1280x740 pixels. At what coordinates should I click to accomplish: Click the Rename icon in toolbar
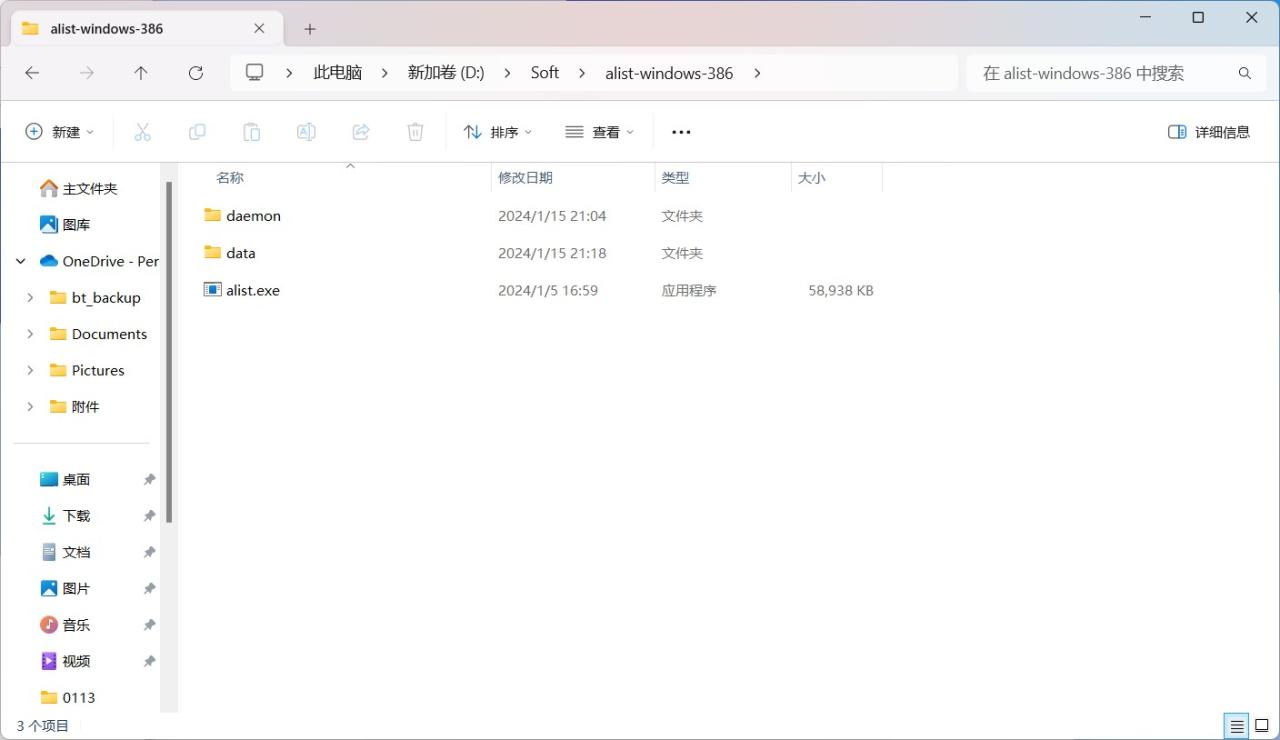[306, 132]
